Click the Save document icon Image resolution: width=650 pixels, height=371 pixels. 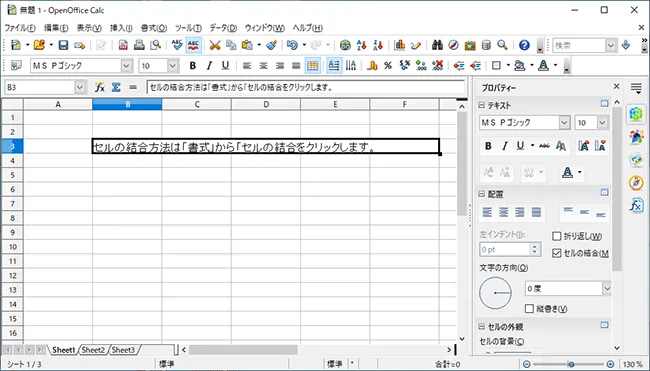63,45
